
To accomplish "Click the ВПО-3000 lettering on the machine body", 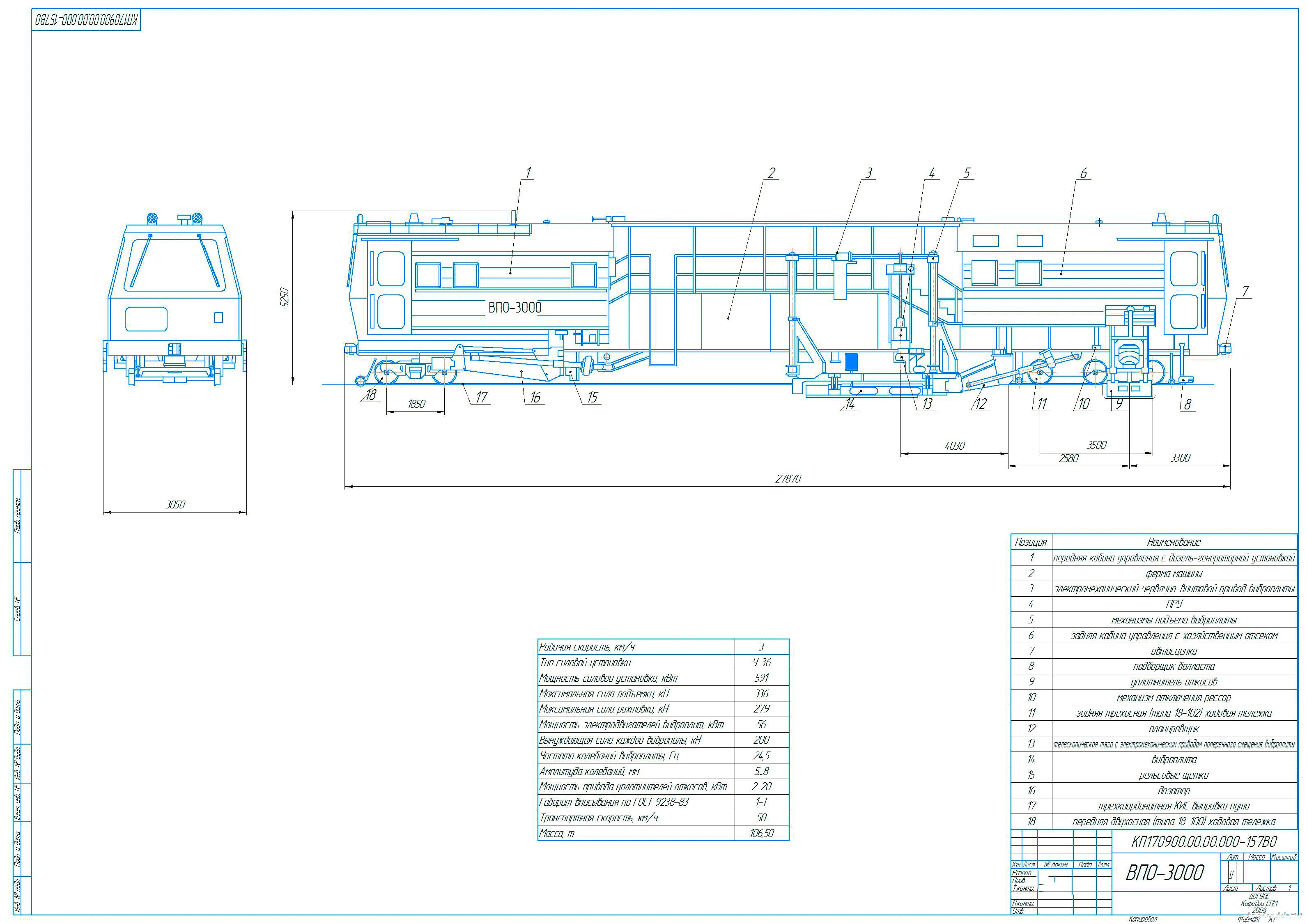I will click(515, 308).
